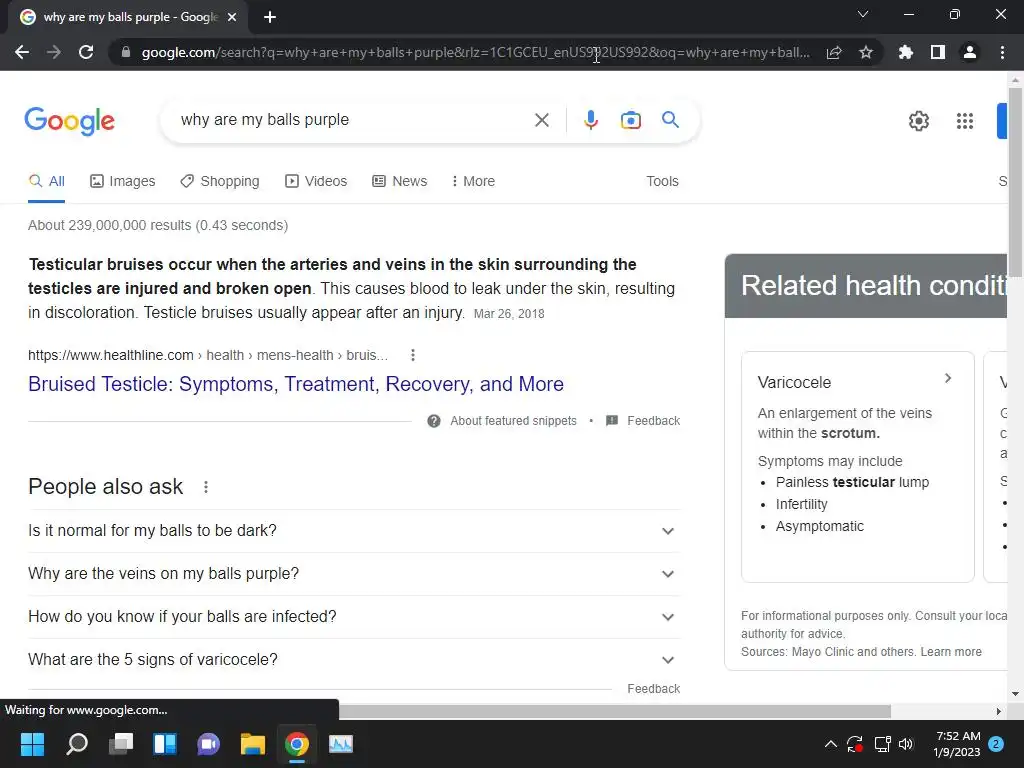This screenshot has width=1024, height=768.
Task: Reload the page with the refresh icon
Action: [x=86, y=52]
